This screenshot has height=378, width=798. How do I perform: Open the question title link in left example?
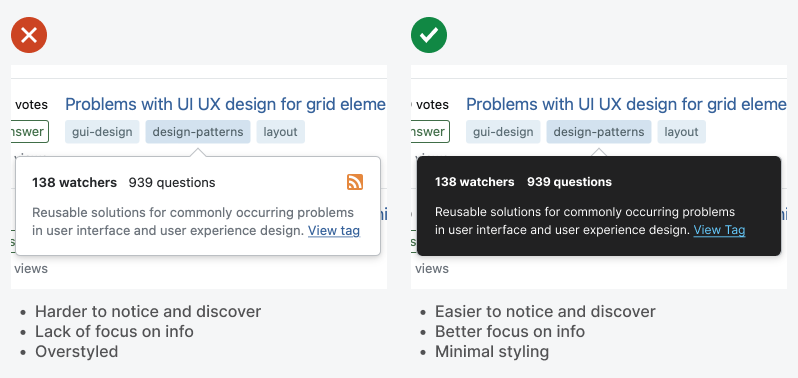[225, 104]
